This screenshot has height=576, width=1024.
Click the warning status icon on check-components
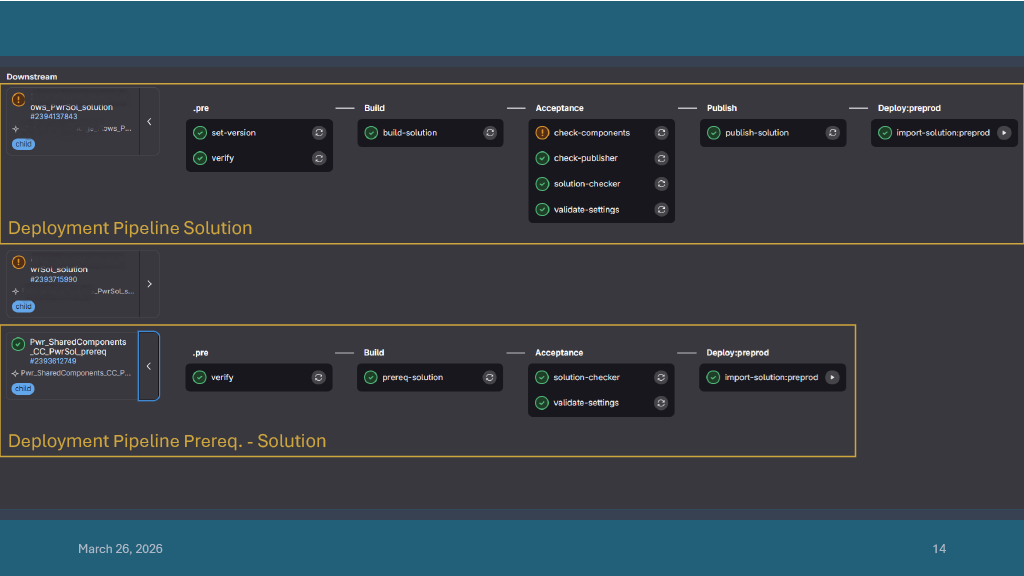542,132
